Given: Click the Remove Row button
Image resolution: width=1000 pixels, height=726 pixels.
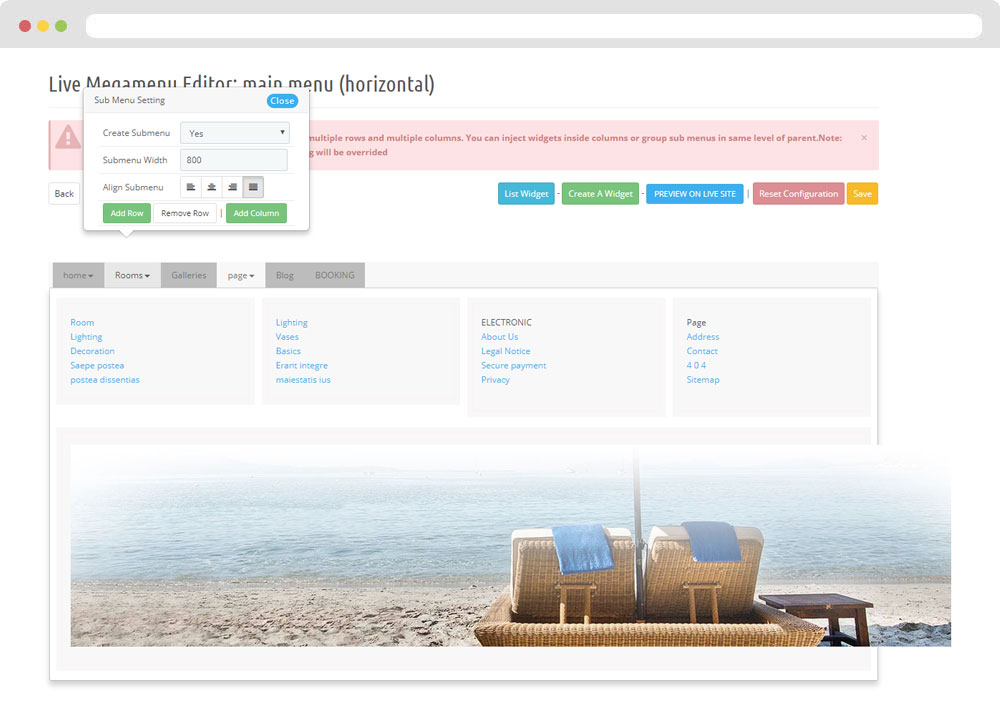Looking at the screenshot, I should click(185, 213).
